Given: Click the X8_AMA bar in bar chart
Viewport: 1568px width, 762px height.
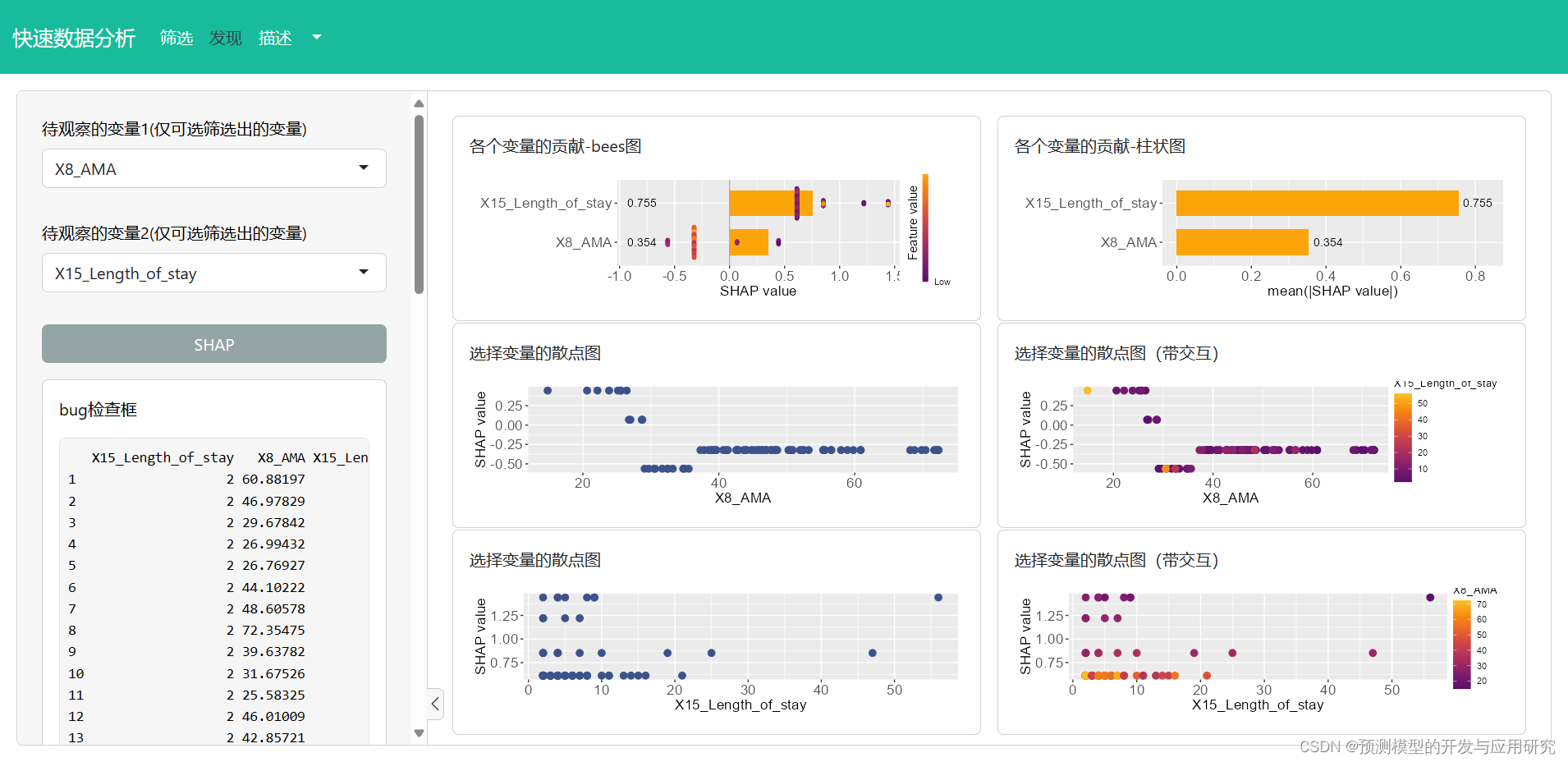Looking at the screenshot, I should point(1242,242).
